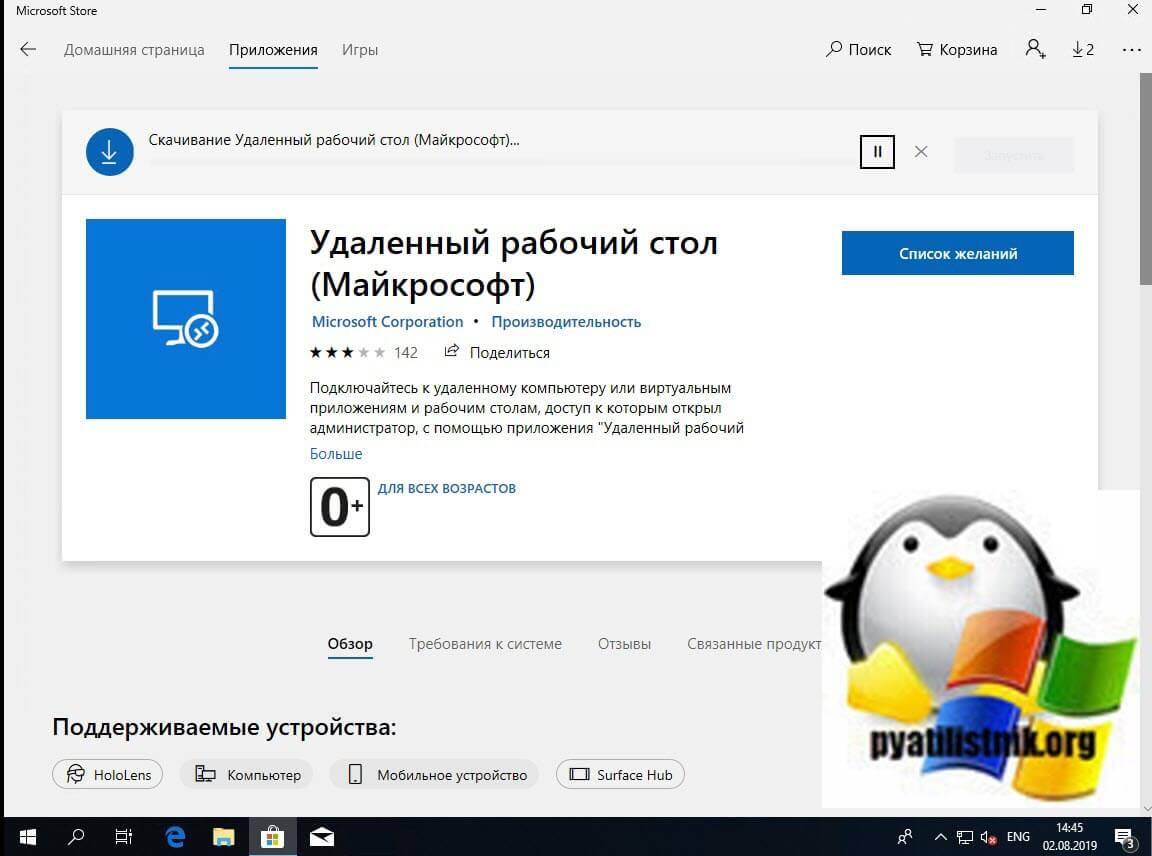
Task: Open the Производительность category link
Action: (566, 322)
